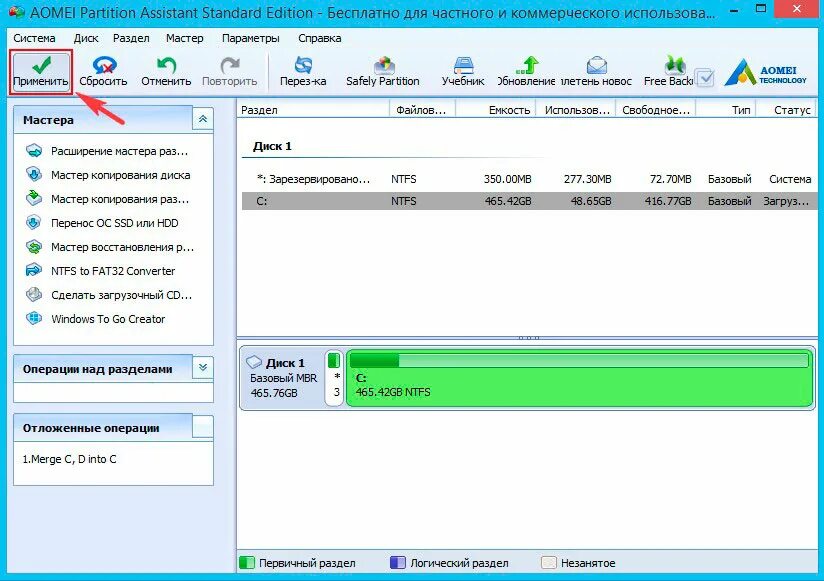
Task: Click blue Логический раздел legend swatch
Action: tap(398, 563)
